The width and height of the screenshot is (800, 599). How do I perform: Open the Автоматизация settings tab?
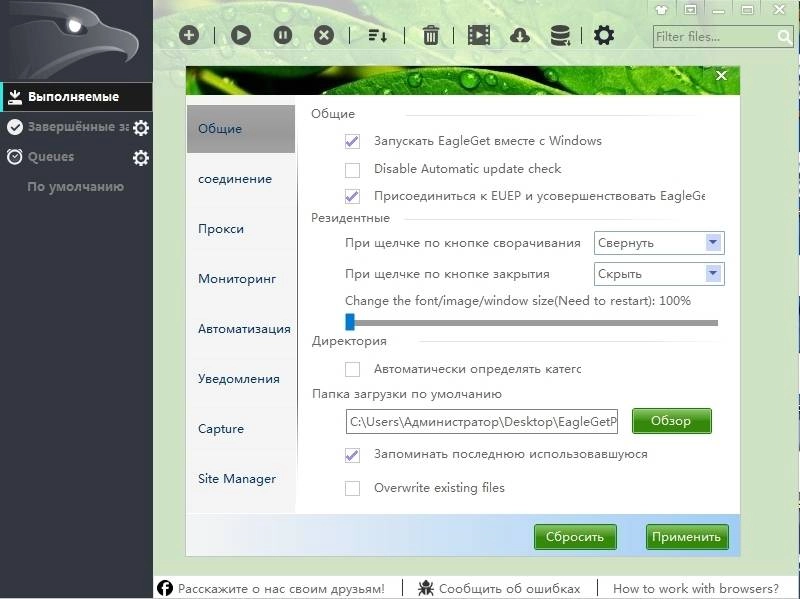(244, 329)
